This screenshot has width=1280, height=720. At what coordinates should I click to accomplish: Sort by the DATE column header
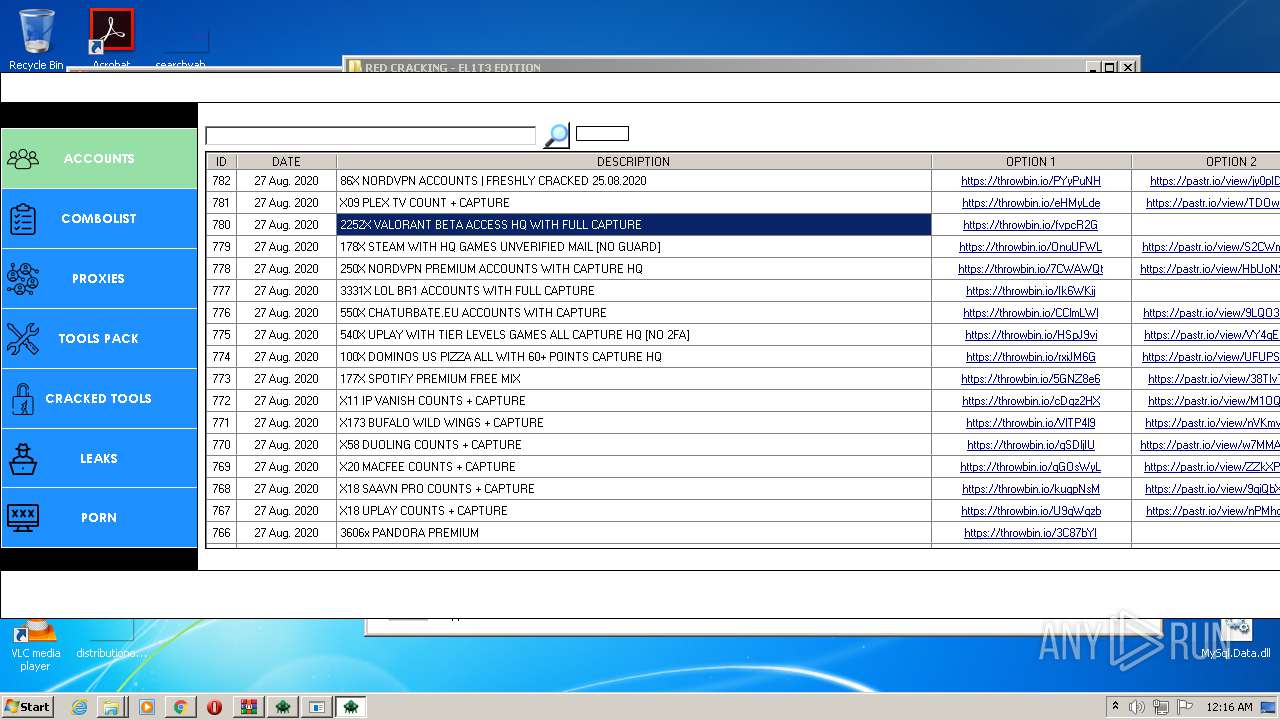click(x=286, y=161)
